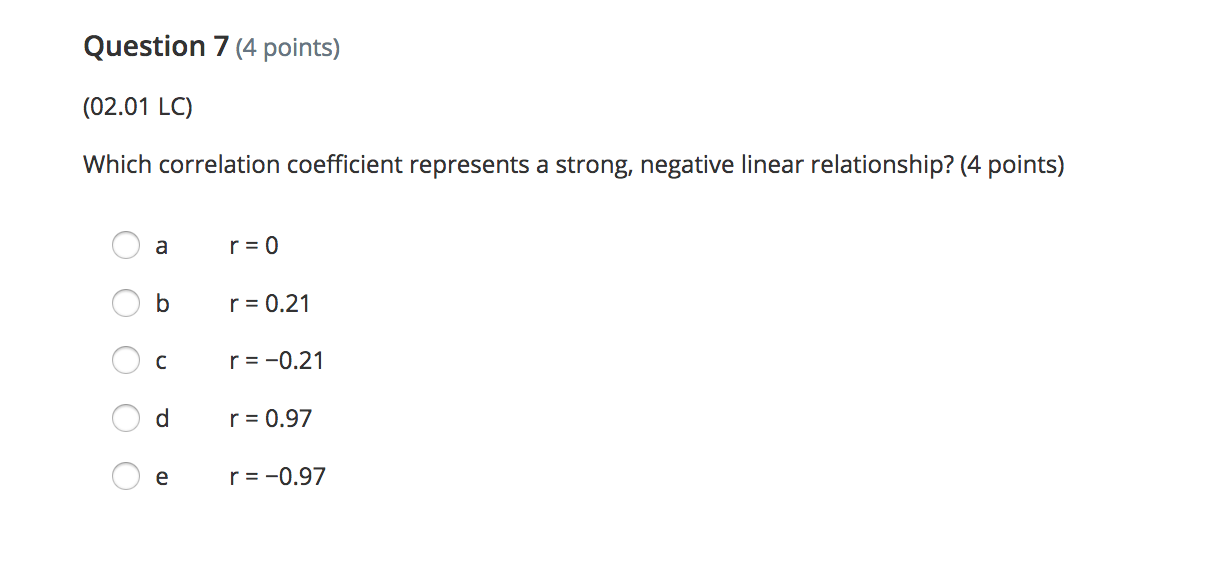Select radio button for option b
The height and width of the screenshot is (576, 1210).
coord(126,303)
